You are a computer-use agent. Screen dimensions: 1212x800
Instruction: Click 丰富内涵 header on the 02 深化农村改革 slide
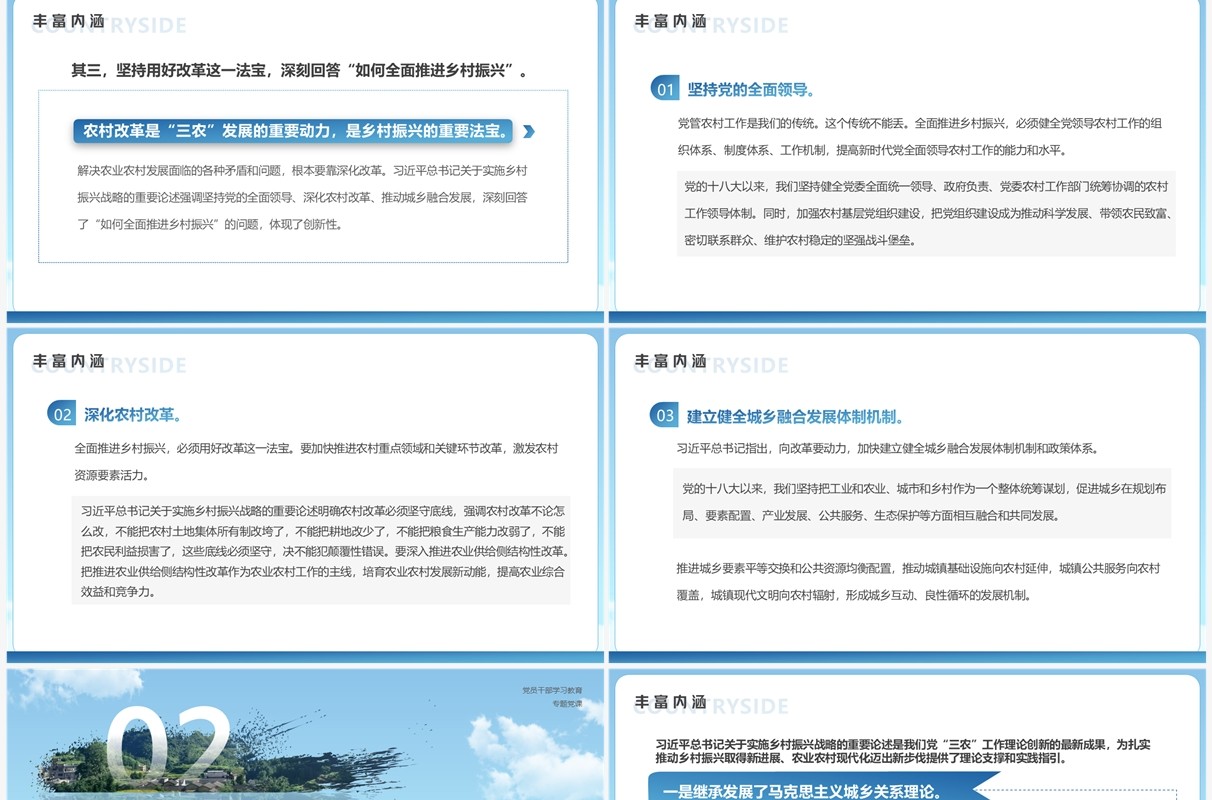(68, 361)
